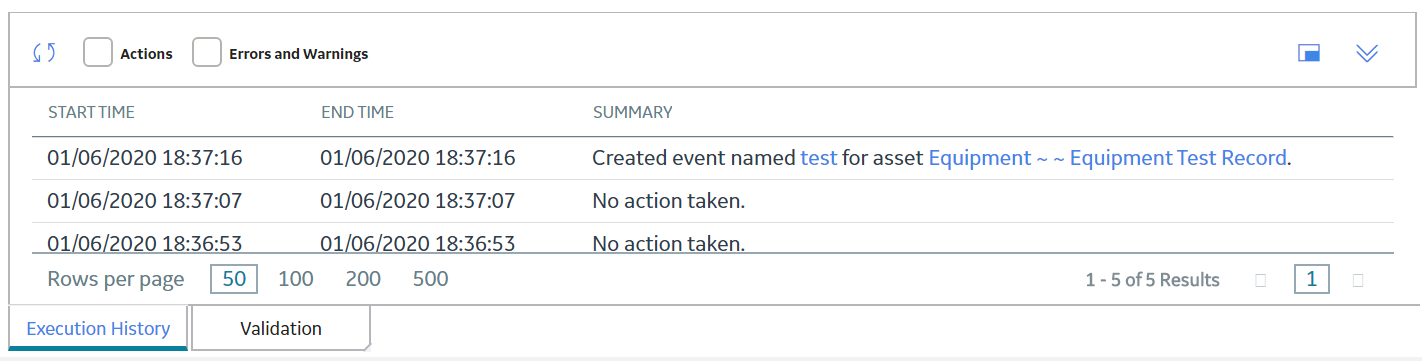Set rows per page to 500
1422x361 pixels.
click(x=431, y=279)
